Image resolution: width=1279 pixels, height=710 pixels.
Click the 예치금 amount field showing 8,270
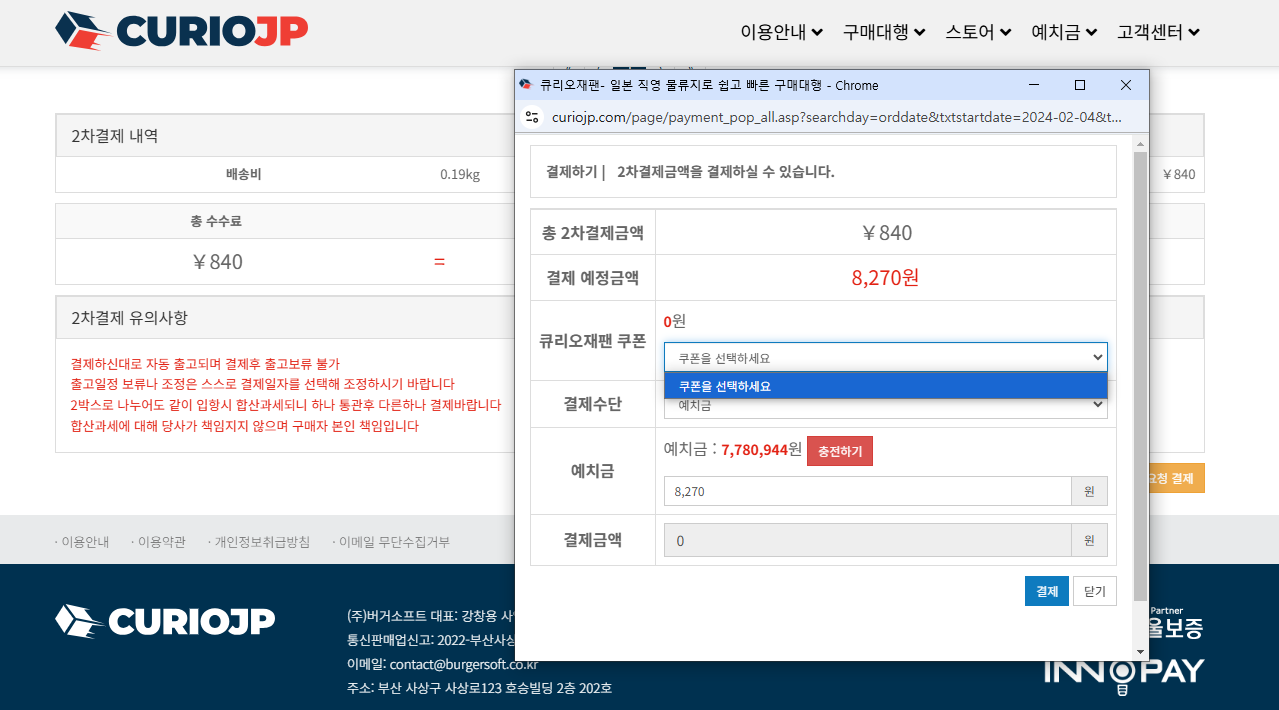[x=867, y=491]
